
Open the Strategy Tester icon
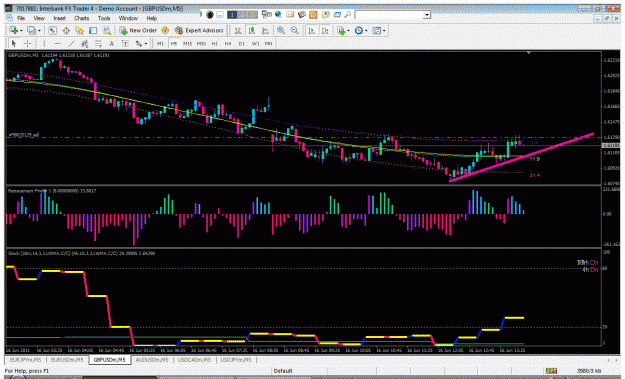coord(106,30)
